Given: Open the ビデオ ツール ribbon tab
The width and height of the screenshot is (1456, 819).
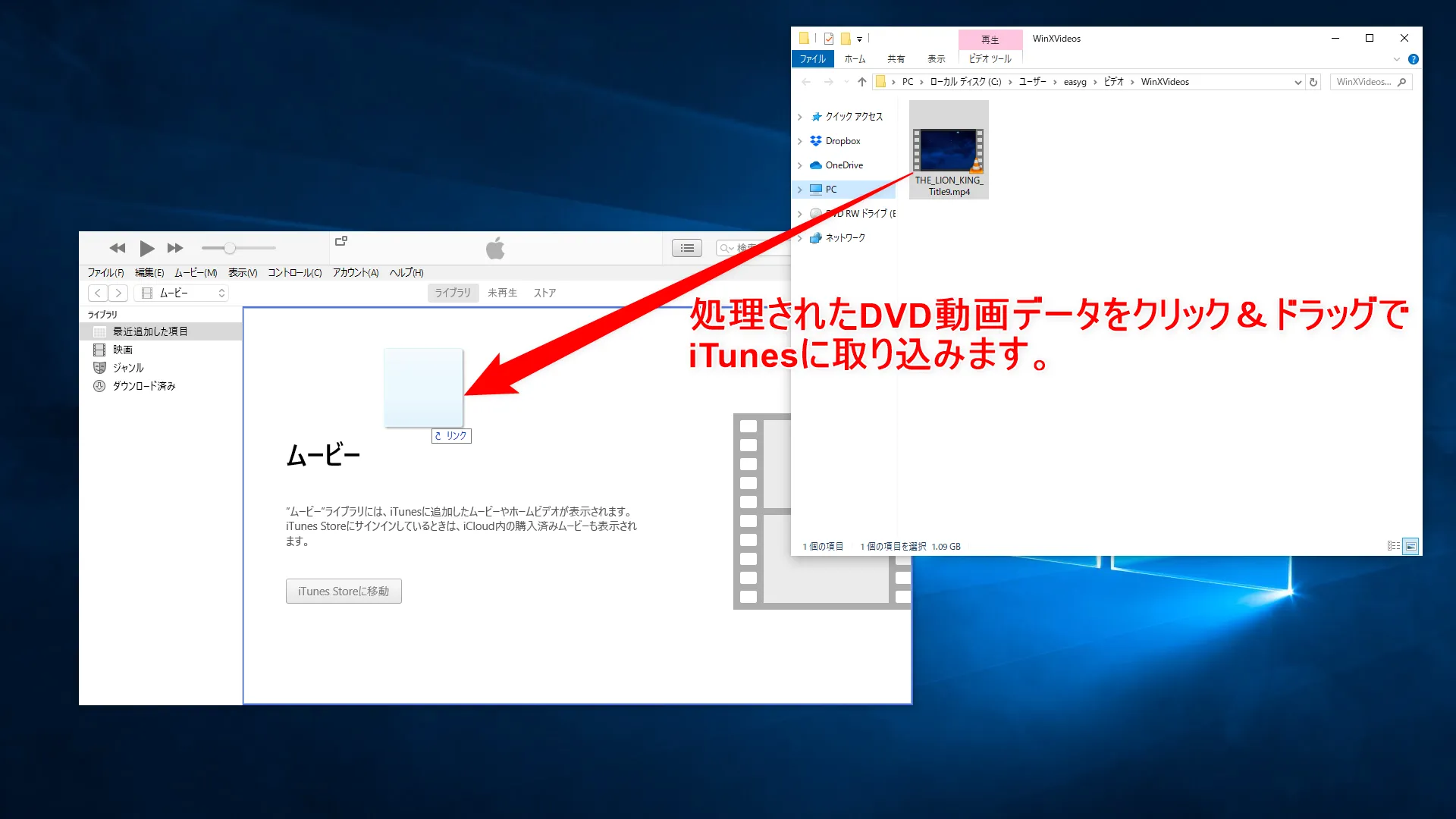Looking at the screenshot, I should 990,59.
